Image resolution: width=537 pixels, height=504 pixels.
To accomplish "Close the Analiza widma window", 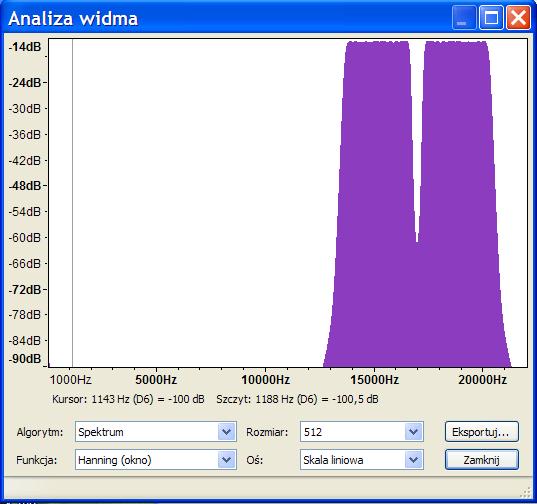I will [x=518, y=17].
